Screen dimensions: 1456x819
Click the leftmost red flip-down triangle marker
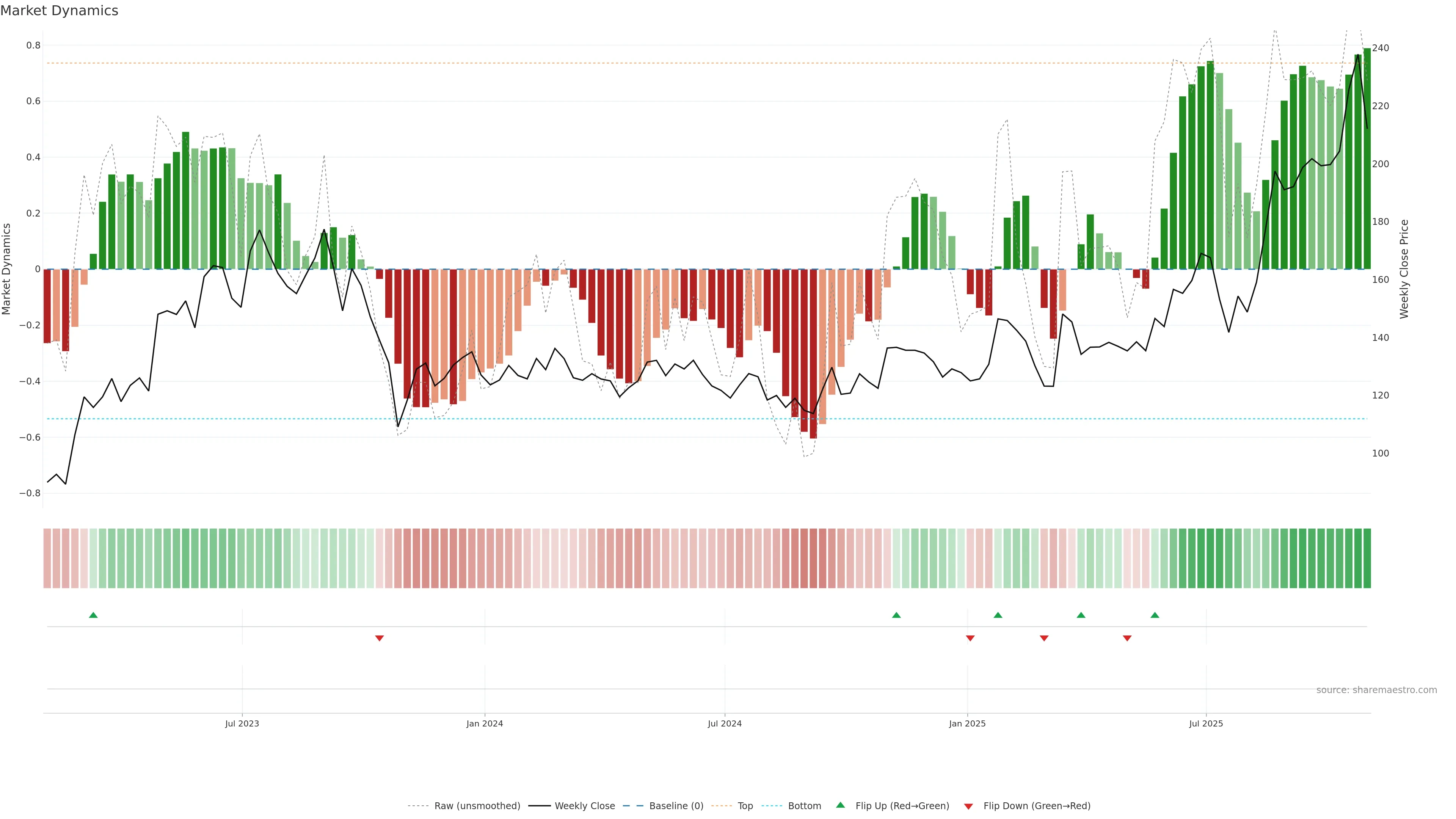pos(379,638)
